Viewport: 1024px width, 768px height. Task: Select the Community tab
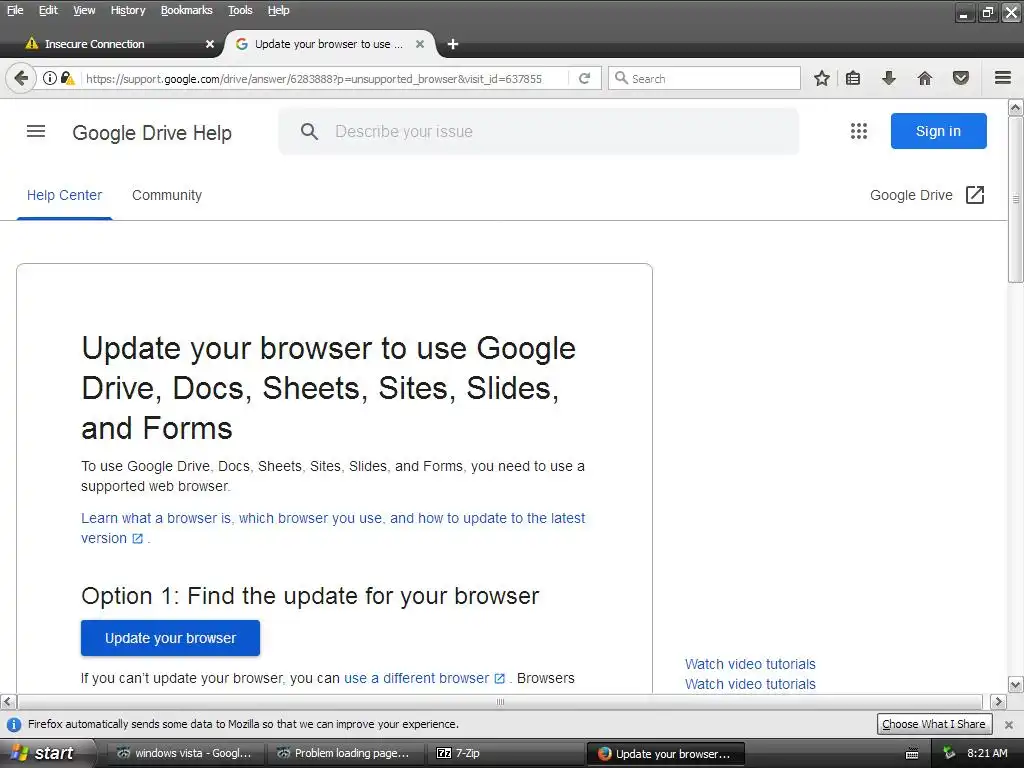(167, 195)
